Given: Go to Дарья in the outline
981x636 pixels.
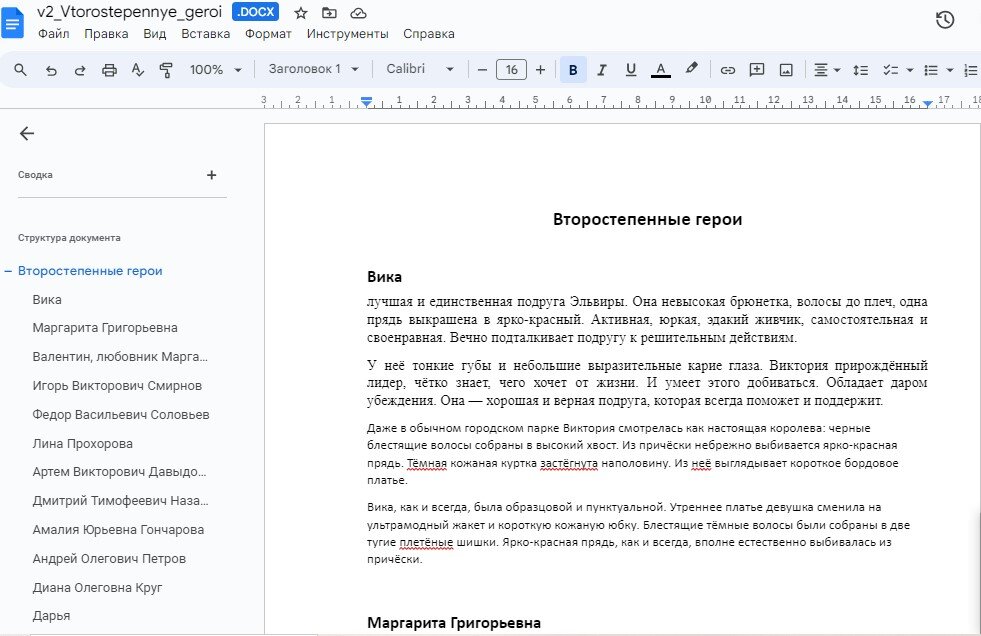Looking at the screenshot, I should [x=51, y=616].
